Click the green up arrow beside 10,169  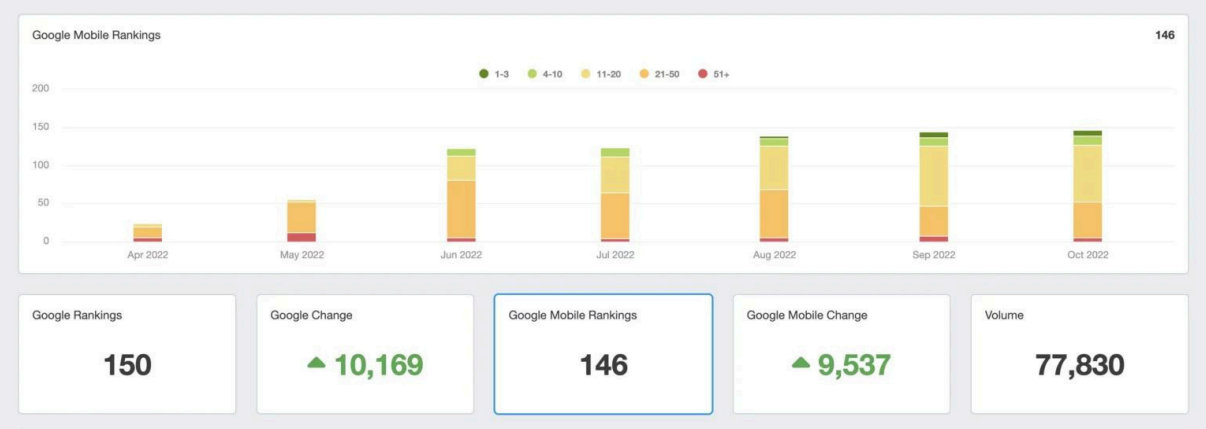pos(316,364)
